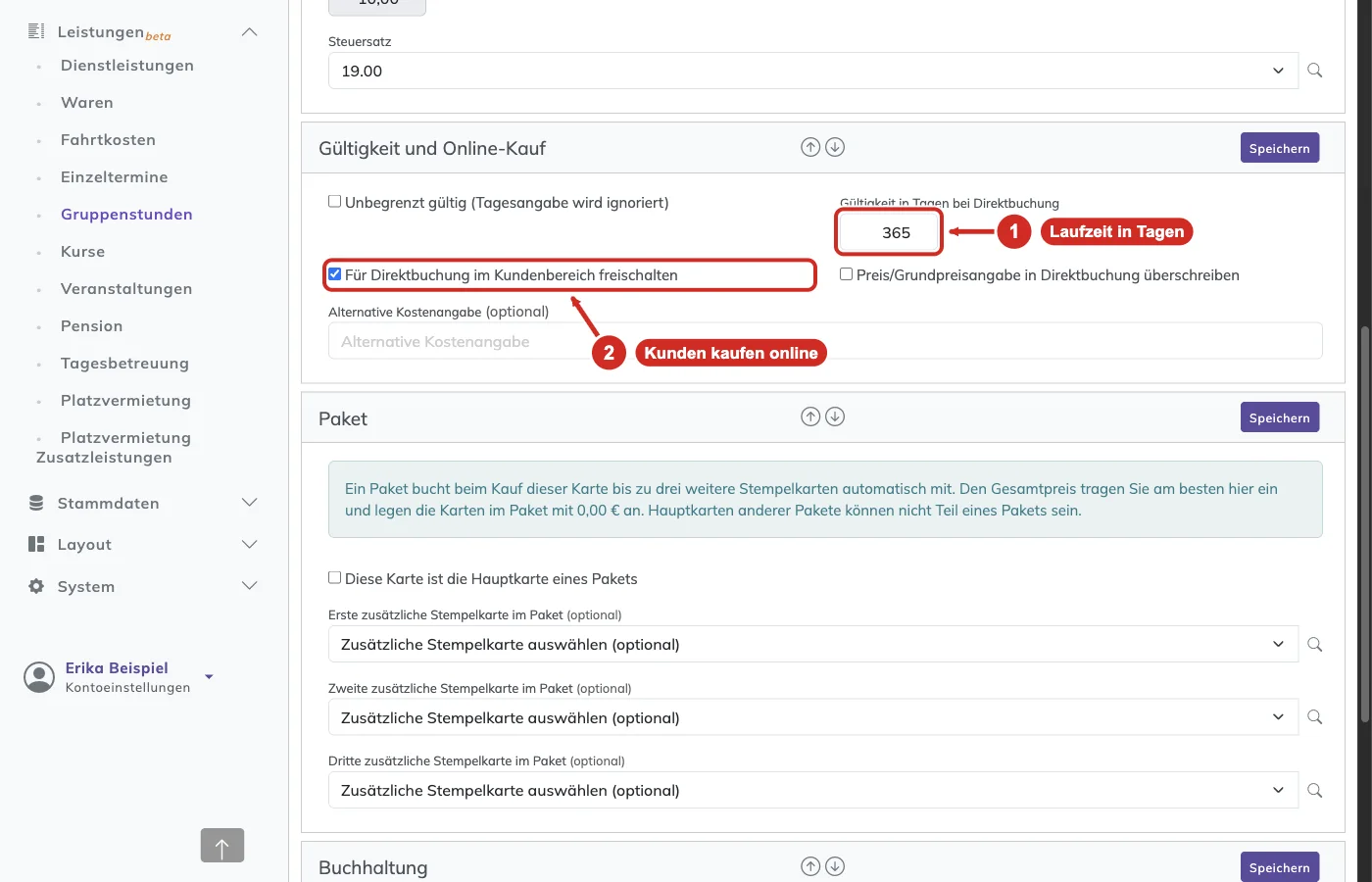Select Fahrtkosten menu item
This screenshot has height=882, width=1372.
(108, 140)
